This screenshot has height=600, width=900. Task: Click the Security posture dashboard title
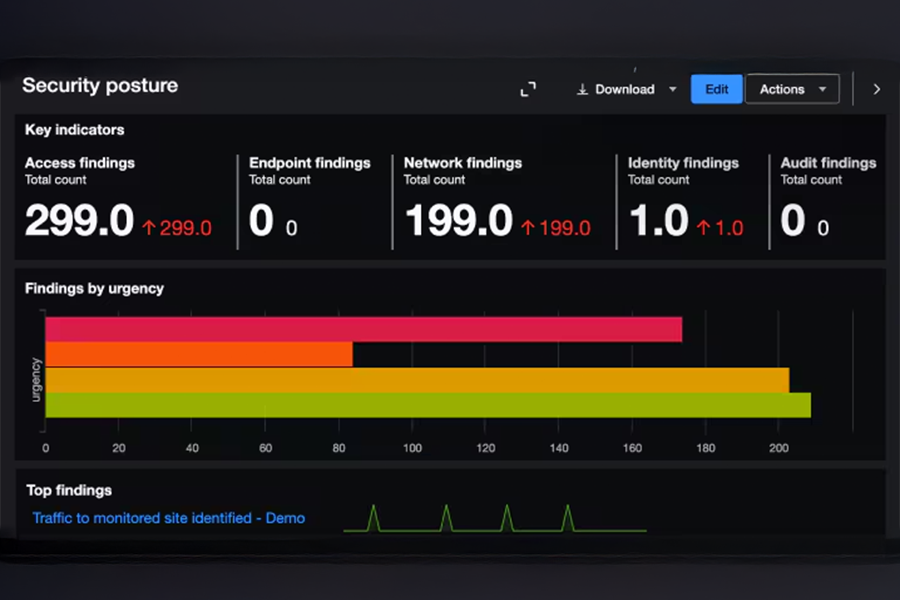point(100,85)
